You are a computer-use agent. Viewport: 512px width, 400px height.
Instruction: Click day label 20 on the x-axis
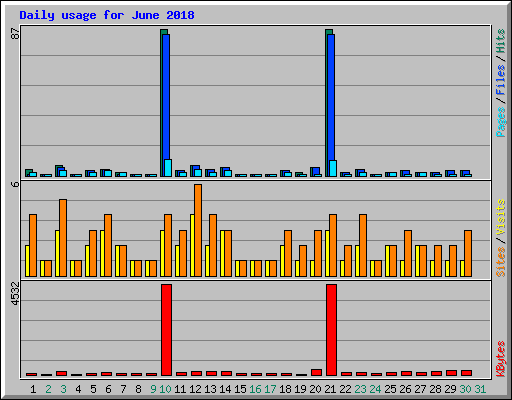tap(315, 389)
